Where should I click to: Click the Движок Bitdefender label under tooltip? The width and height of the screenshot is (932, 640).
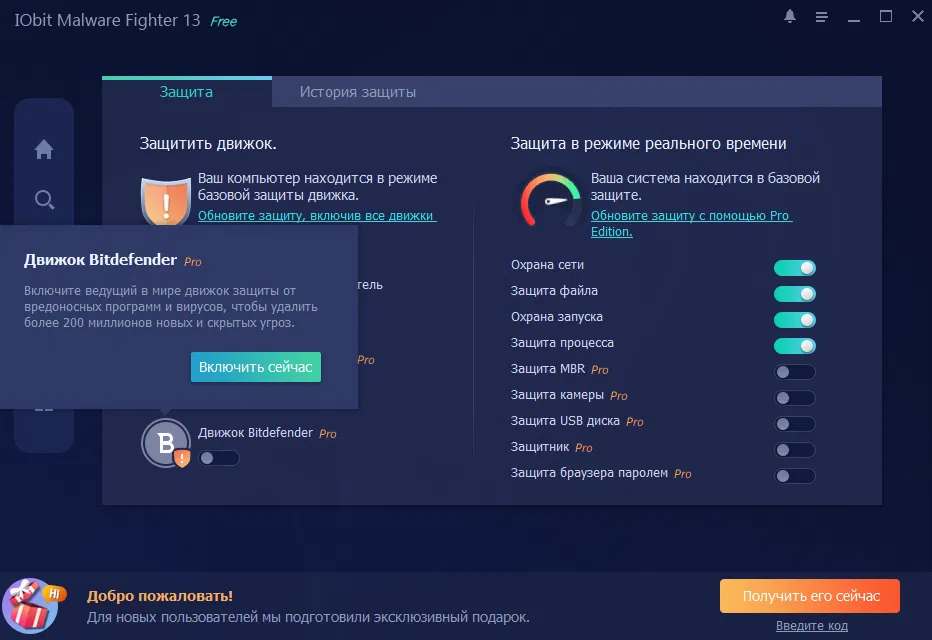pyautogui.click(x=255, y=433)
